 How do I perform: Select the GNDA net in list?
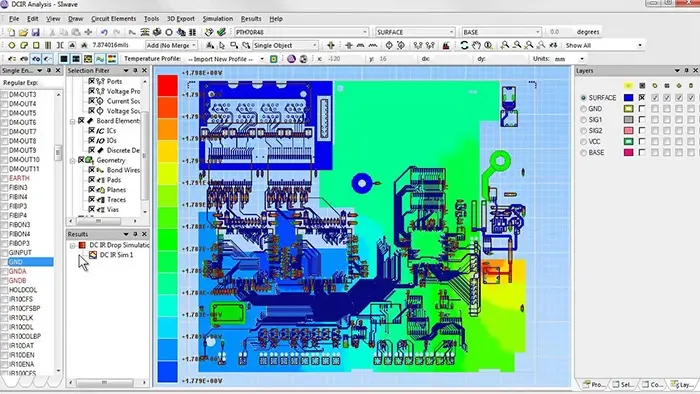point(17,271)
